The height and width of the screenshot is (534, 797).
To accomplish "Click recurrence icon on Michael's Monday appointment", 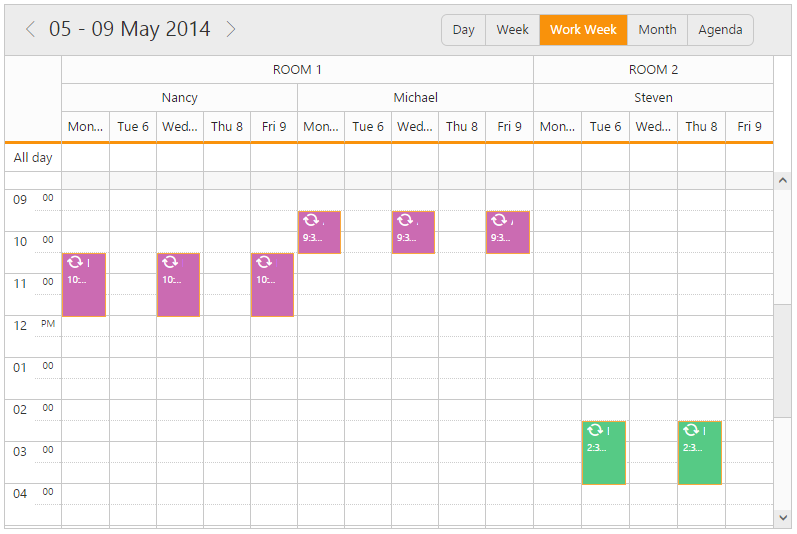I will 310,220.
